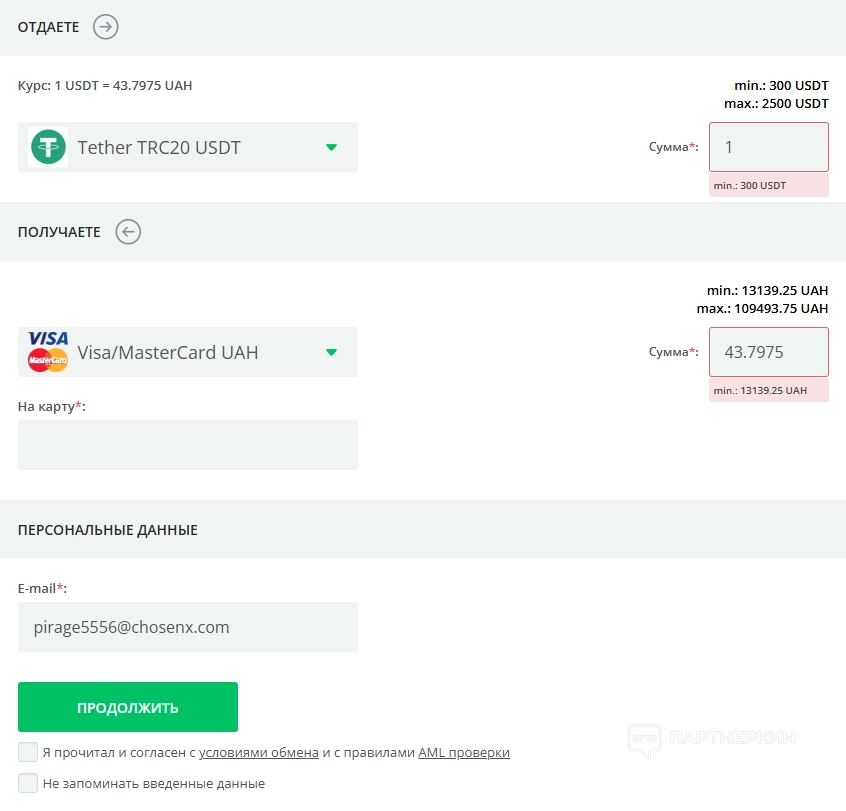This screenshot has width=846, height=811.
Task: Expand the Tether TRC20 USDT dropdown arrow
Action: point(332,148)
